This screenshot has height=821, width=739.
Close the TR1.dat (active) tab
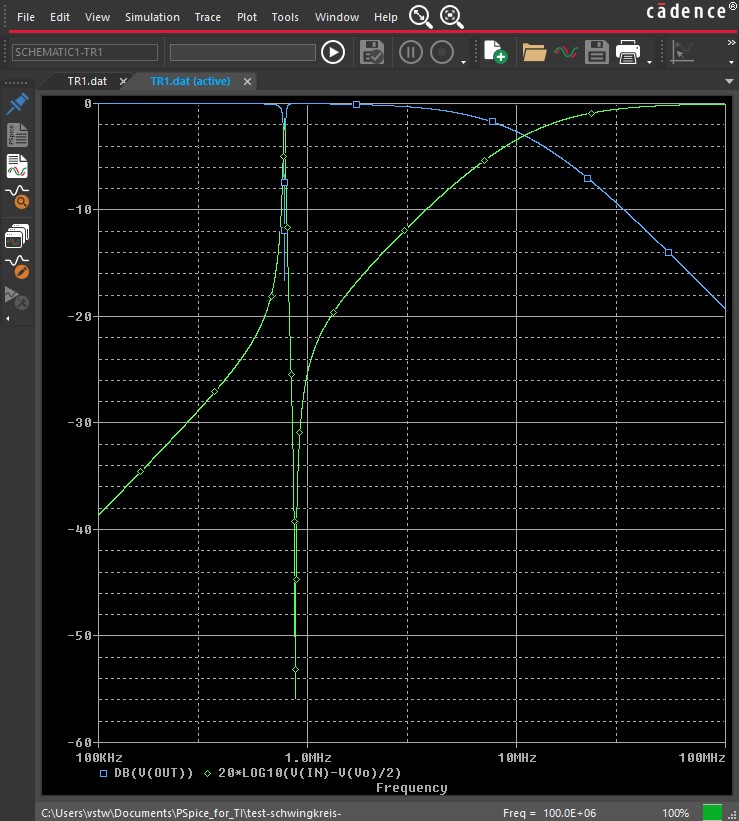[247, 82]
